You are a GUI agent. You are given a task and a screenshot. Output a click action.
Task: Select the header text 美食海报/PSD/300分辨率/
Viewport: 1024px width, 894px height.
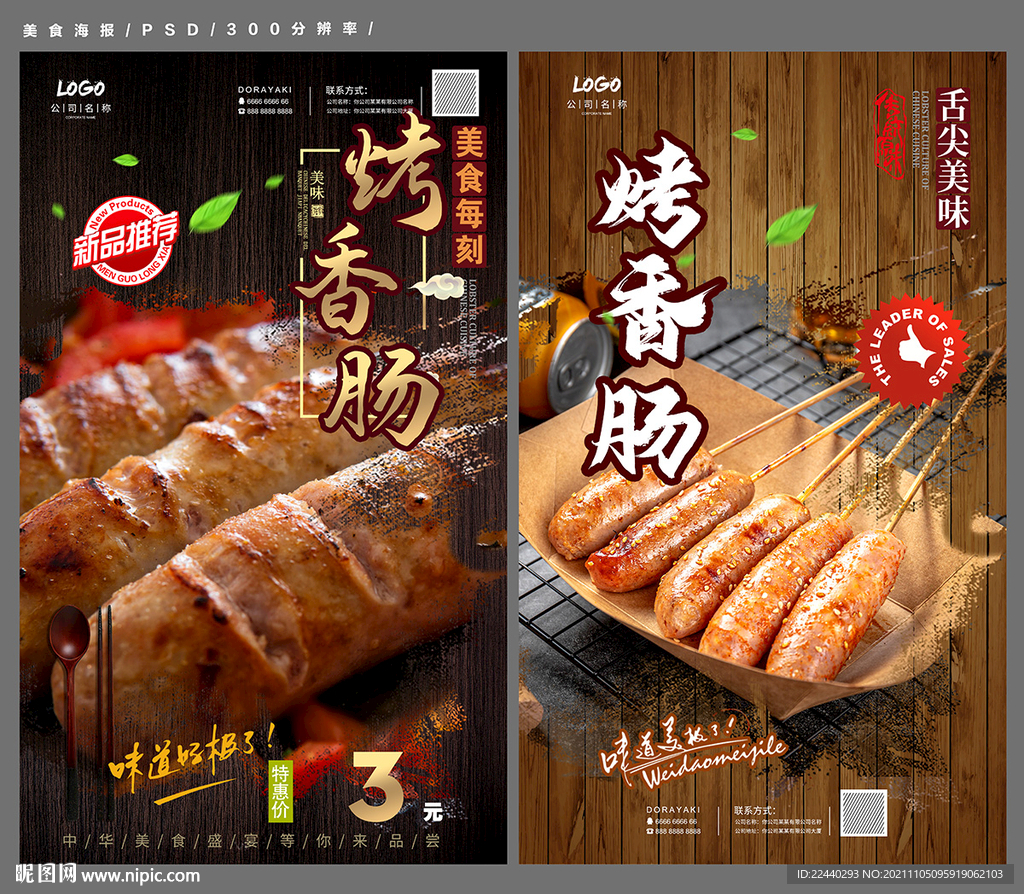tap(198, 29)
